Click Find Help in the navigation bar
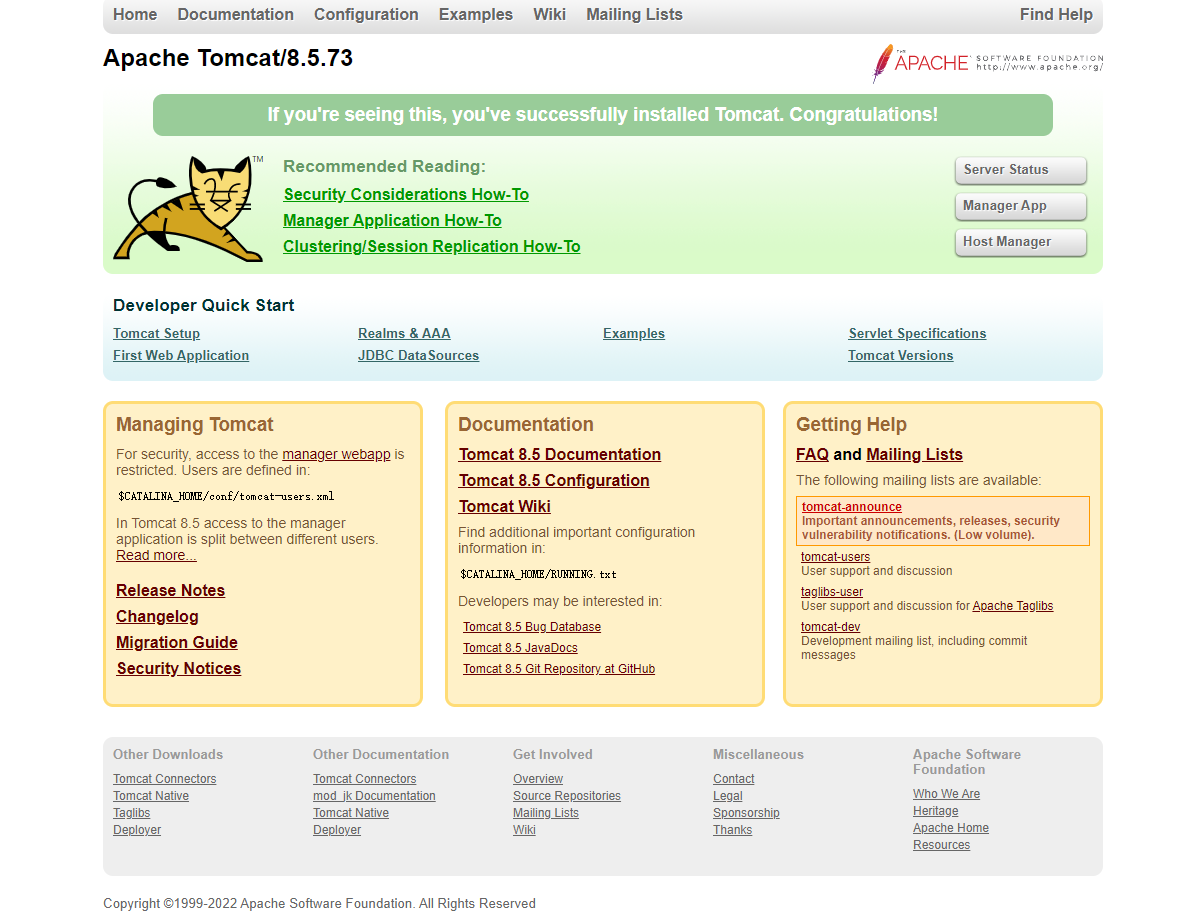Viewport: 1200px width, 919px height. 1056,14
